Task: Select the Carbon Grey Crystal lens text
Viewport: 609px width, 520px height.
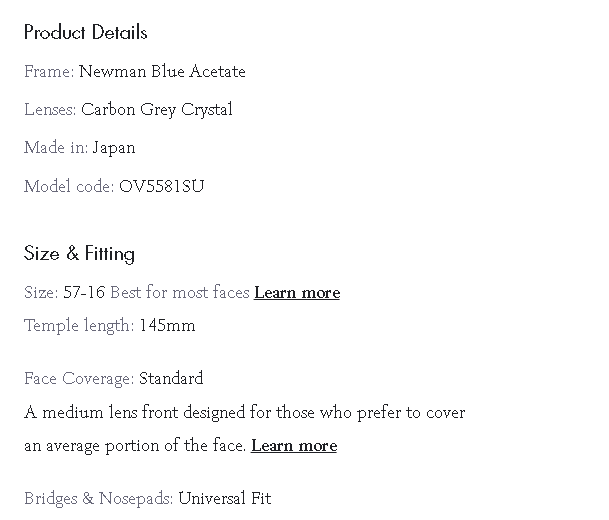Action: coord(157,110)
